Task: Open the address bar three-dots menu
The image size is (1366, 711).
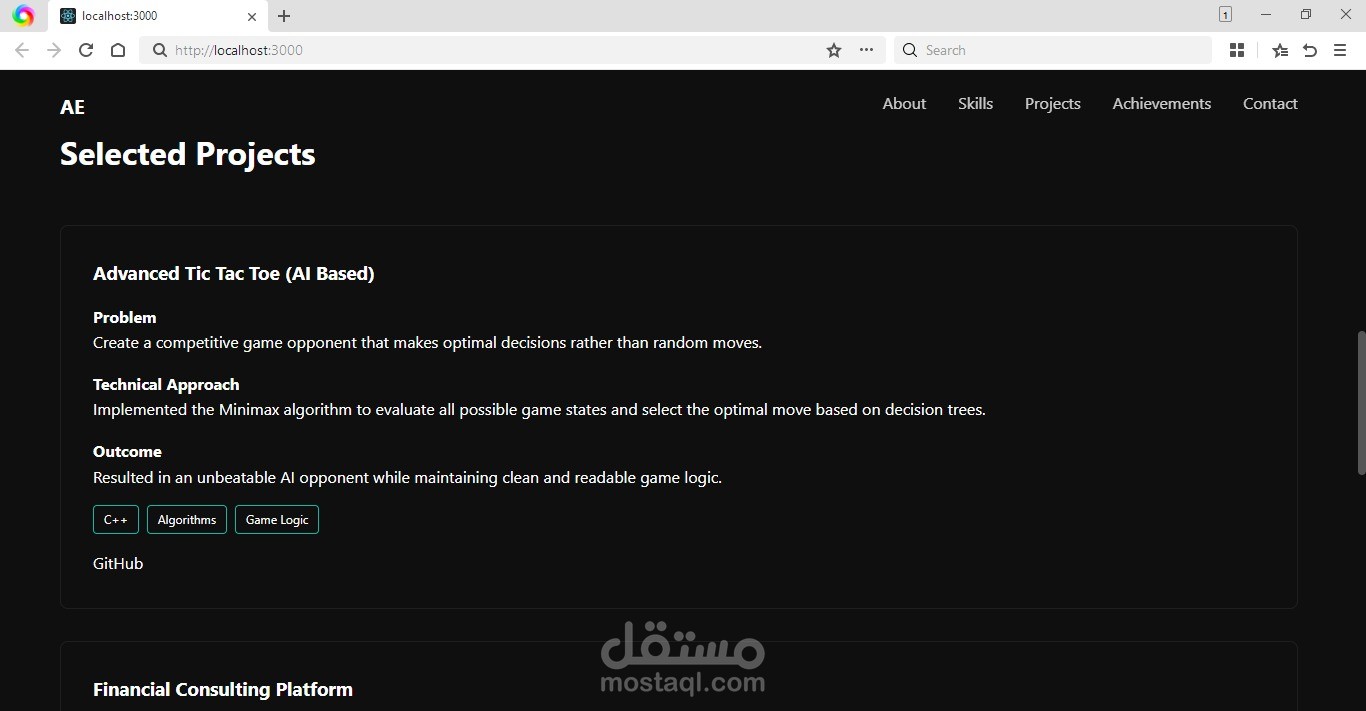Action: point(866,50)
